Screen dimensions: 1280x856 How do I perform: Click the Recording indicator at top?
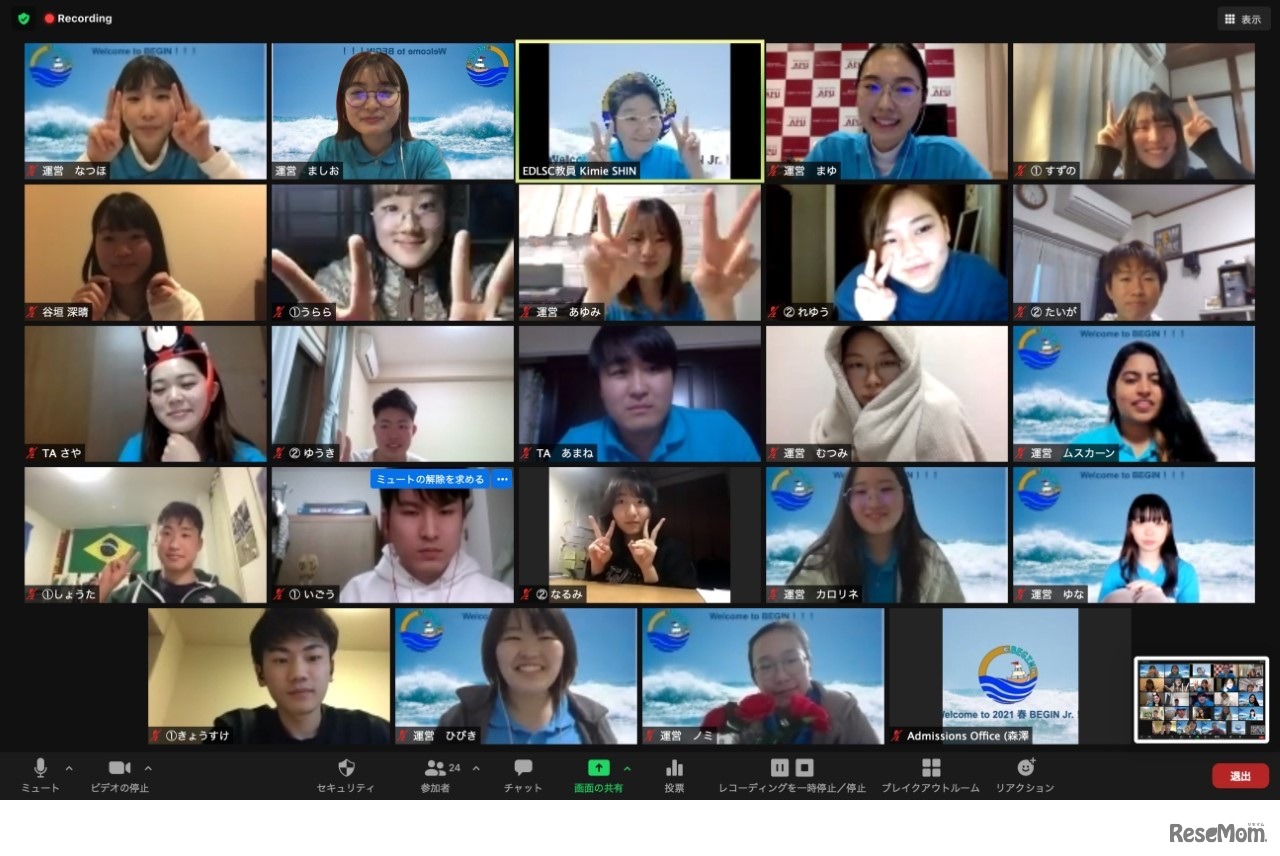click(x=78, y=19)
